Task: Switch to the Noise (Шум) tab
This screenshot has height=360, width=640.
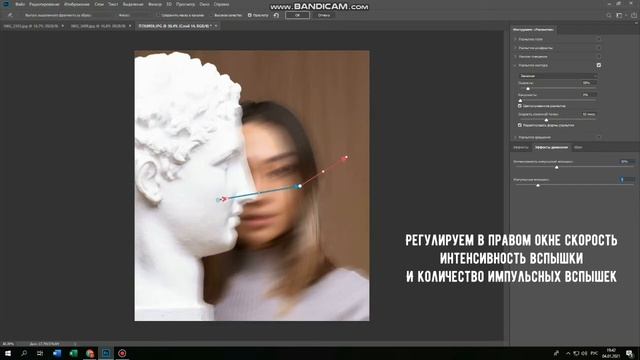Action: (x=578, y=147)
